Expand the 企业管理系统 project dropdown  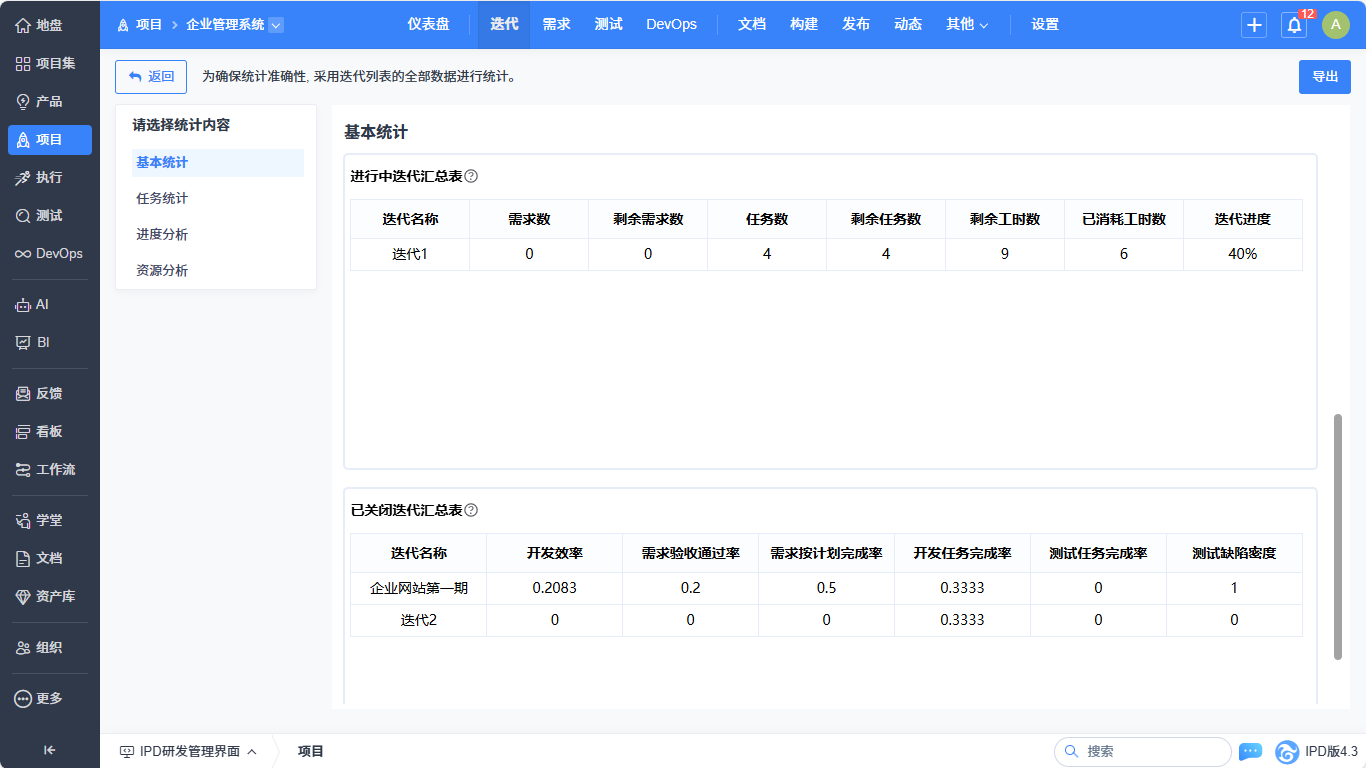(x=276, y=25)
